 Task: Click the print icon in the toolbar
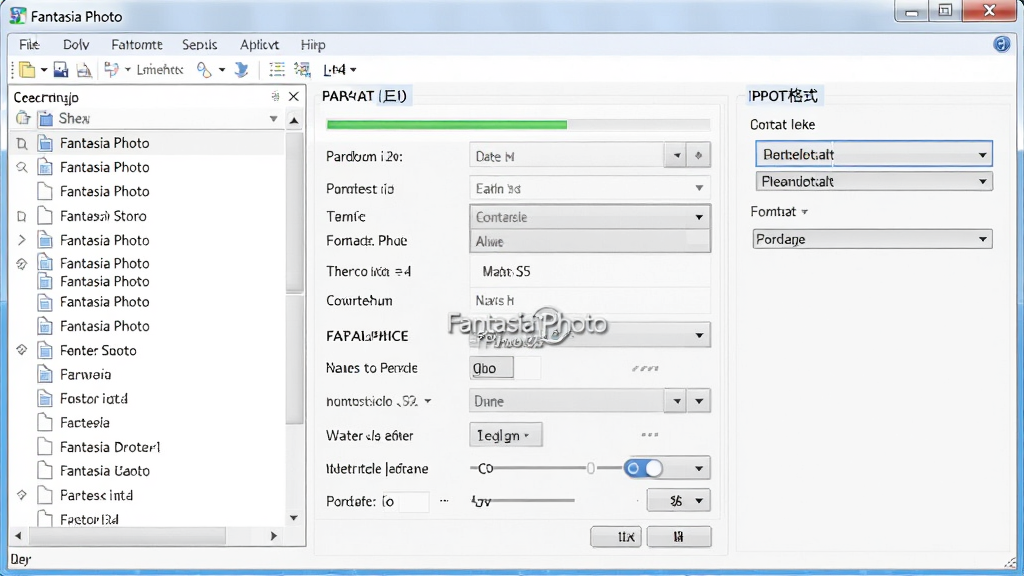pyautogui.click(x=84, y=69)
